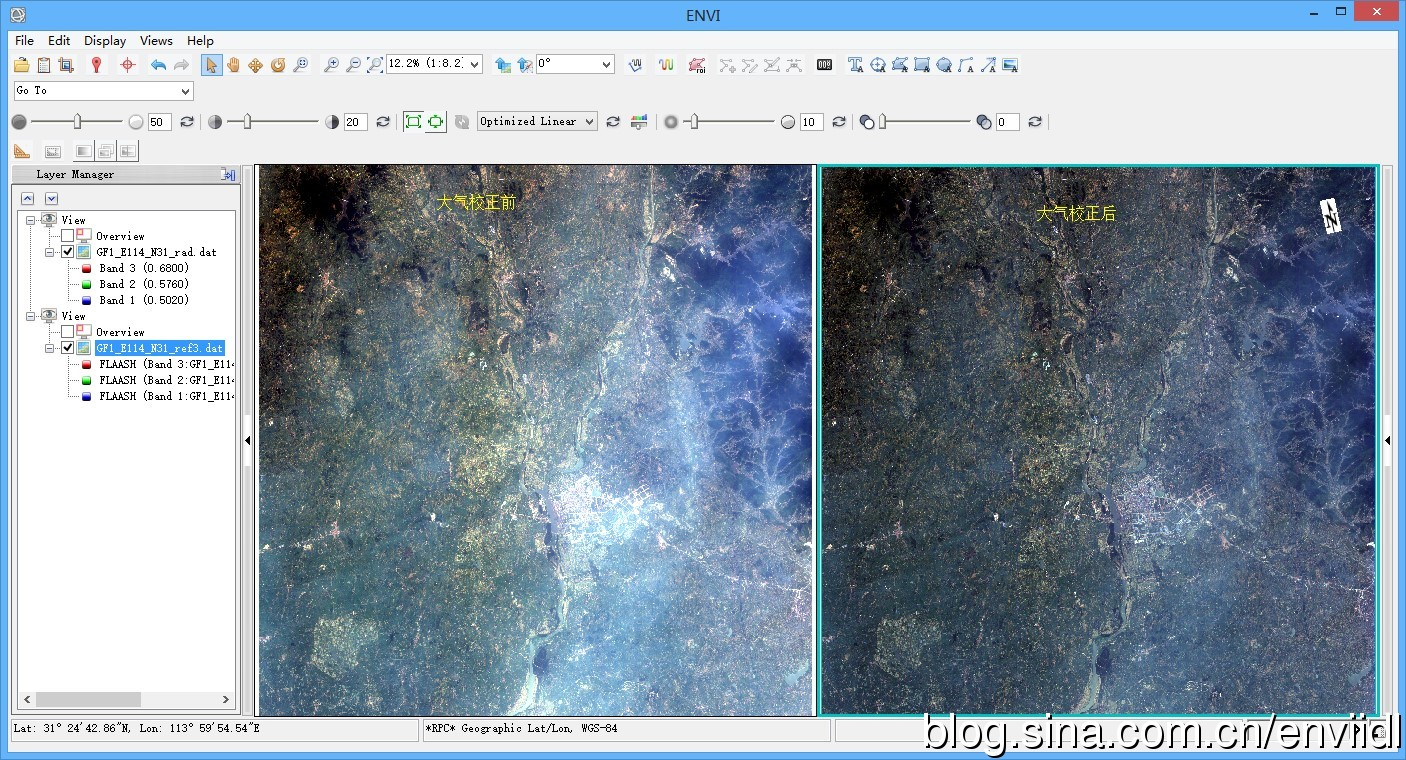Click the contrast value field showing 20
The width and height of the screenshot is (1406, 760).
coord(356,122)
